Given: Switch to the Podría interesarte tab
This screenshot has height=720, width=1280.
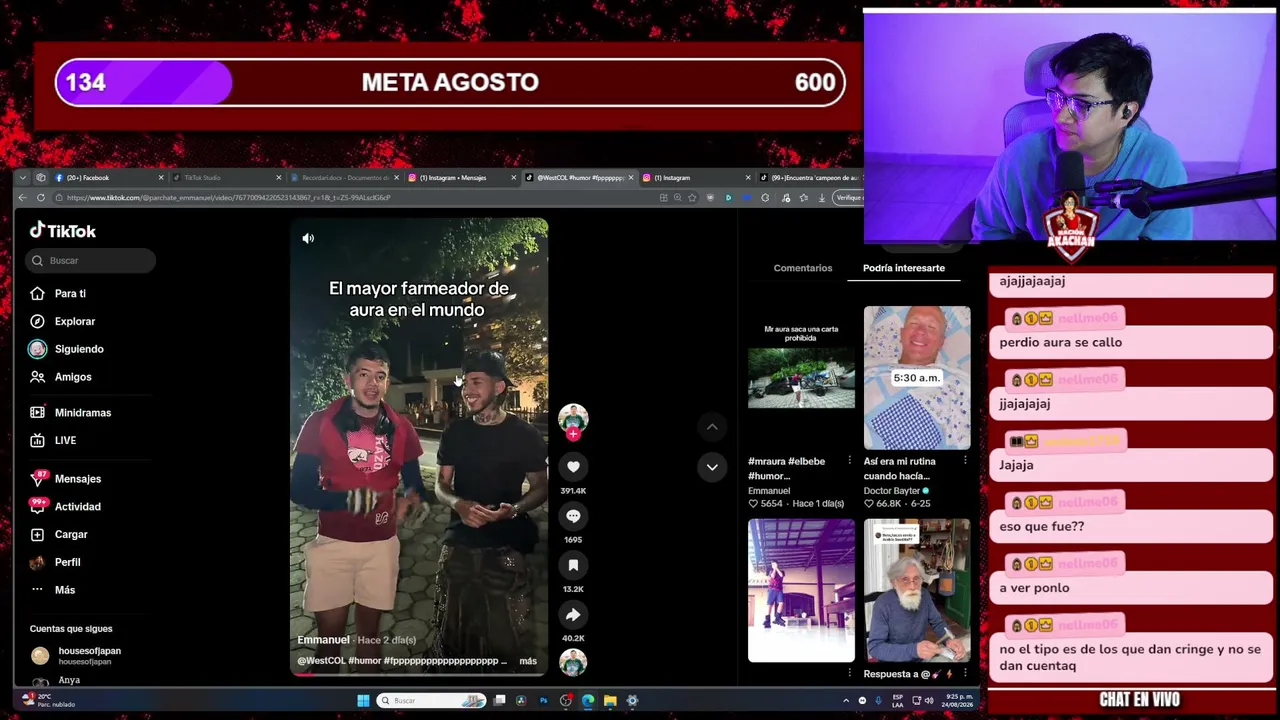Looking at the screenshot, I should click(x=904, y=268).
